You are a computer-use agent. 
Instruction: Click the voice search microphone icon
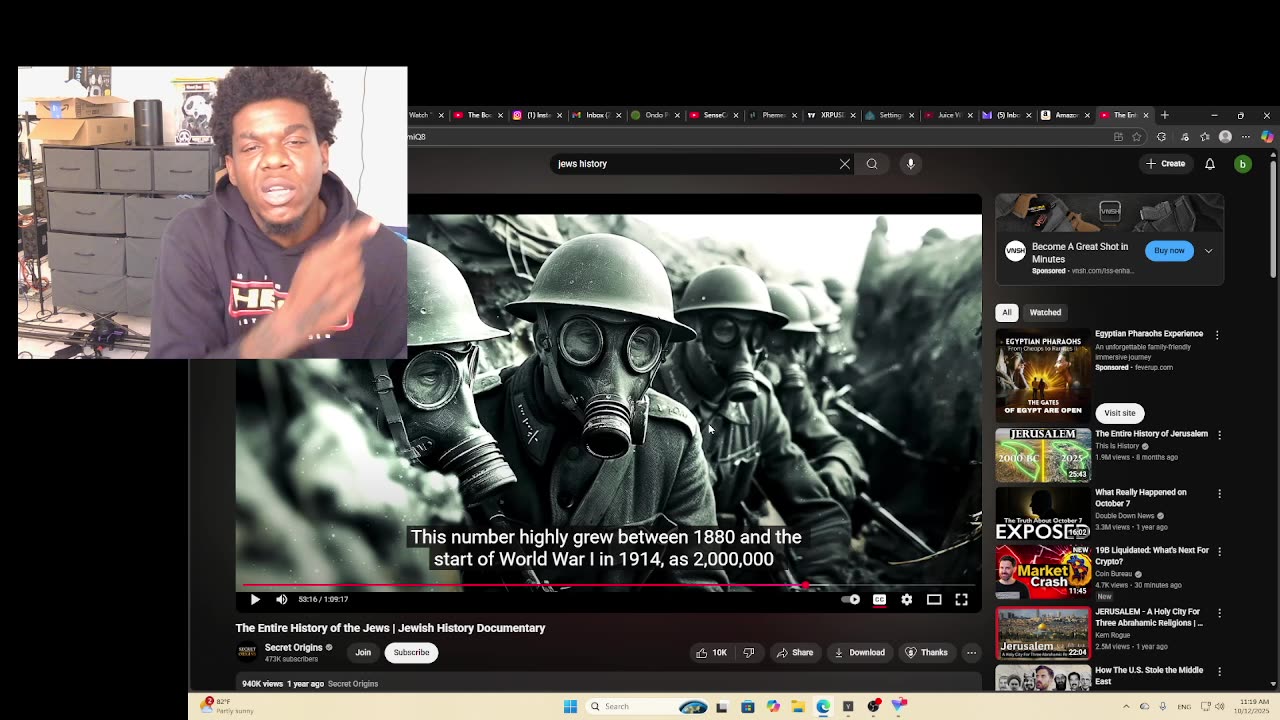(x=910, y=164)
